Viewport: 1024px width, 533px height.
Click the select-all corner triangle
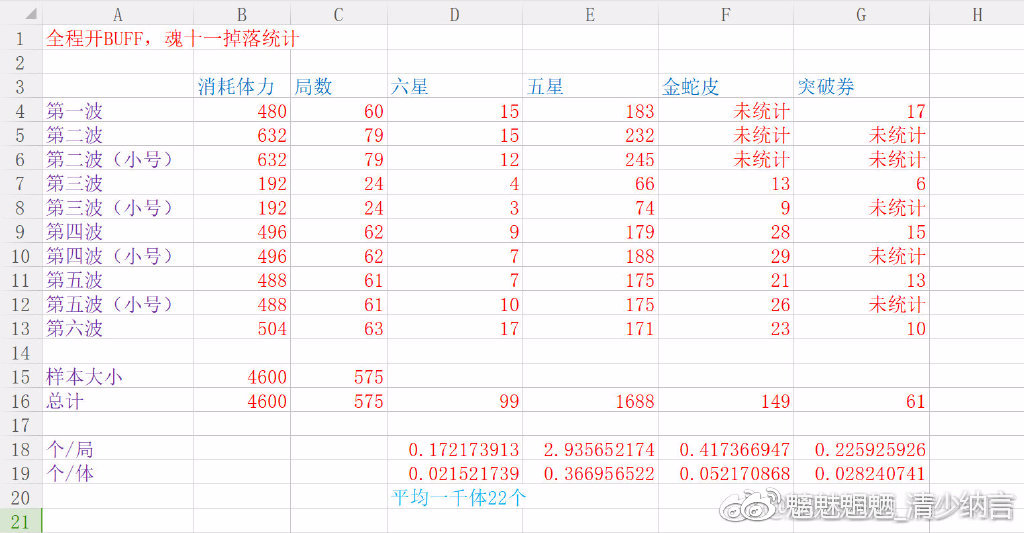coord(31,14)
